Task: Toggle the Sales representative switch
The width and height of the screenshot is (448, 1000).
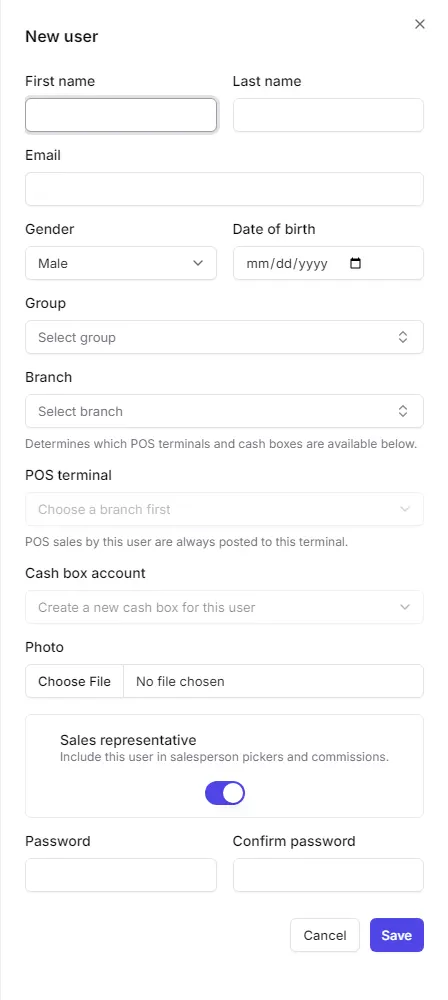Action: tap(225, 793)
